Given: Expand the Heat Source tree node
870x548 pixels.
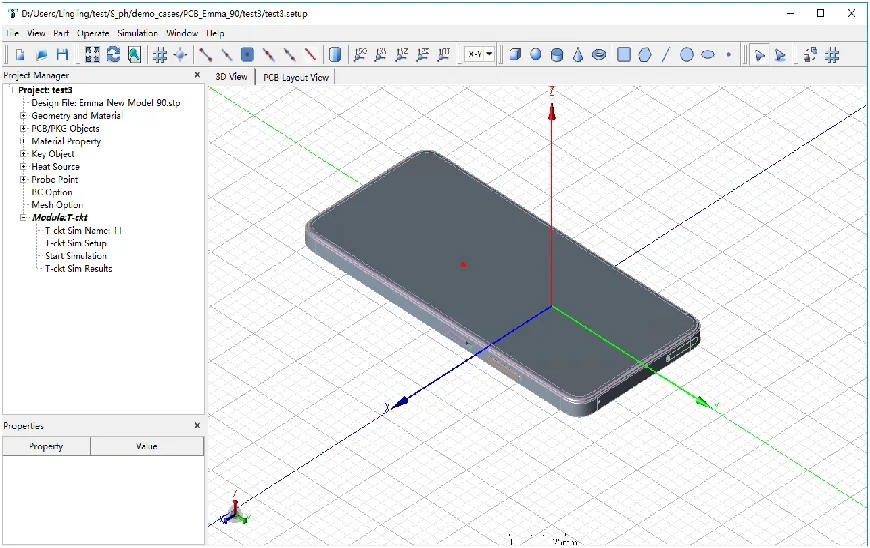Looking at the screenshot, I should click(x=23, y=167).
